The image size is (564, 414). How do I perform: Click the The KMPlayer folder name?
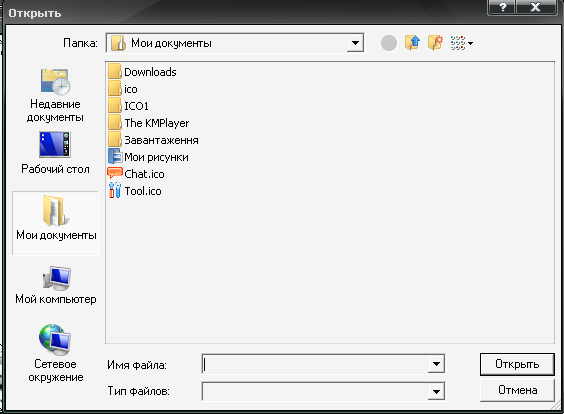pos(156,123)
